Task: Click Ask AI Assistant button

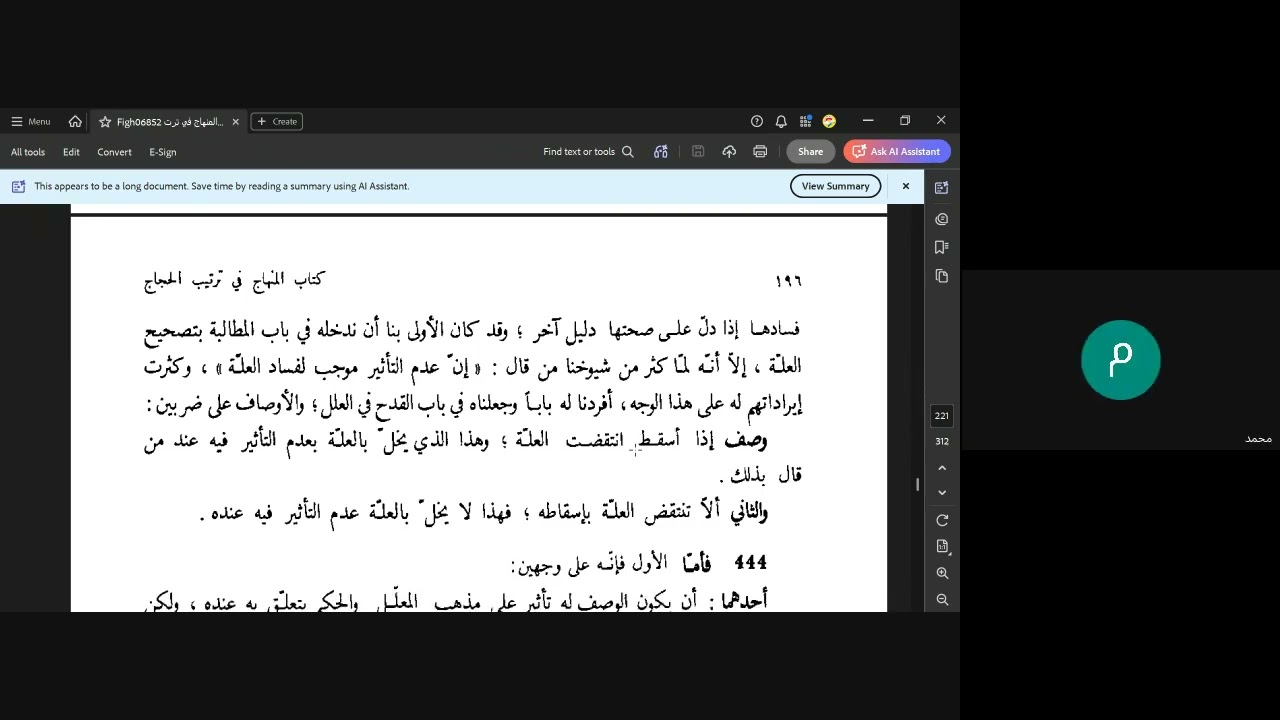Action: coord(897,152)
